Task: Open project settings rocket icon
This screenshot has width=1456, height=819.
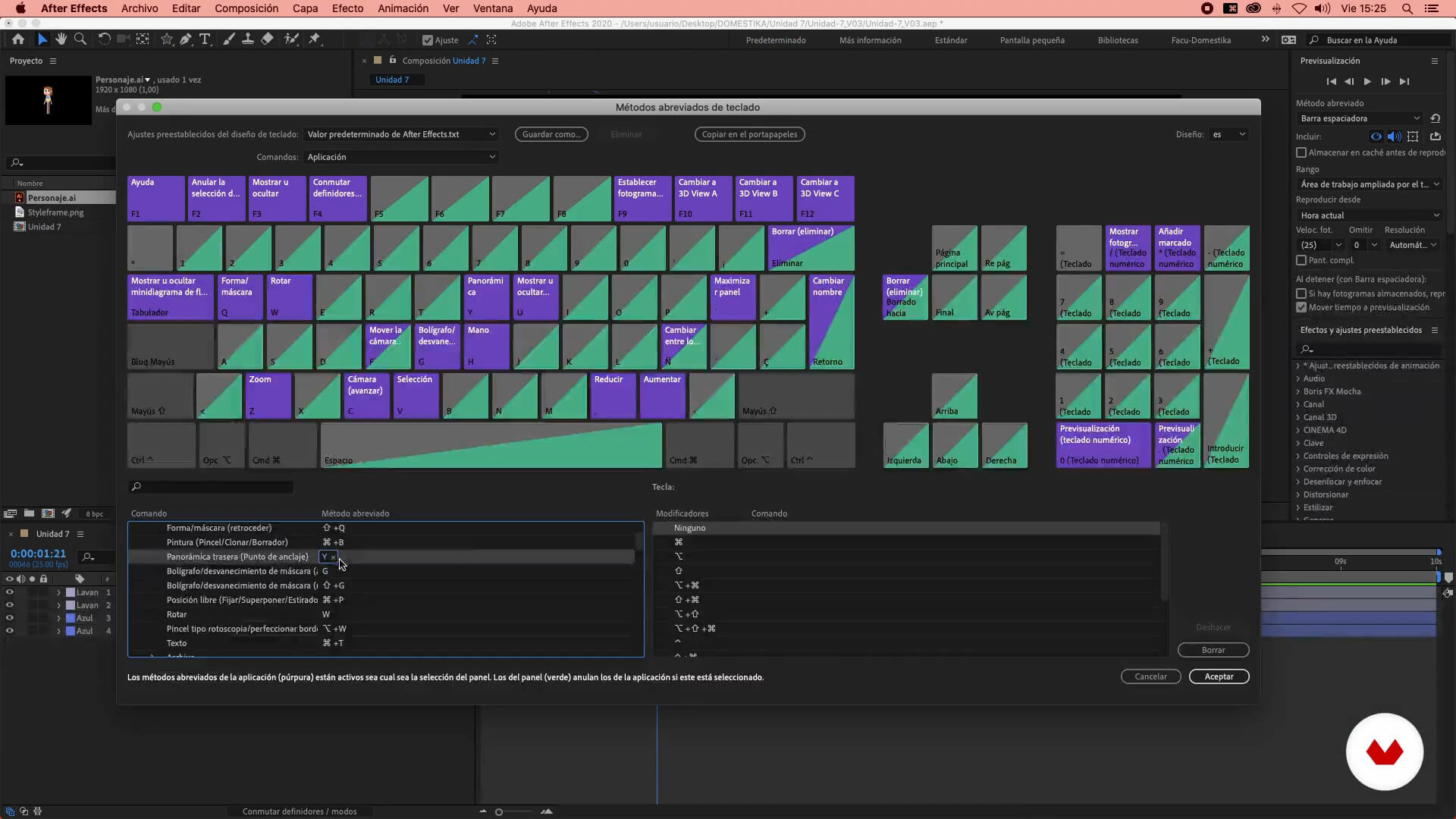Action: coord(66,513)
